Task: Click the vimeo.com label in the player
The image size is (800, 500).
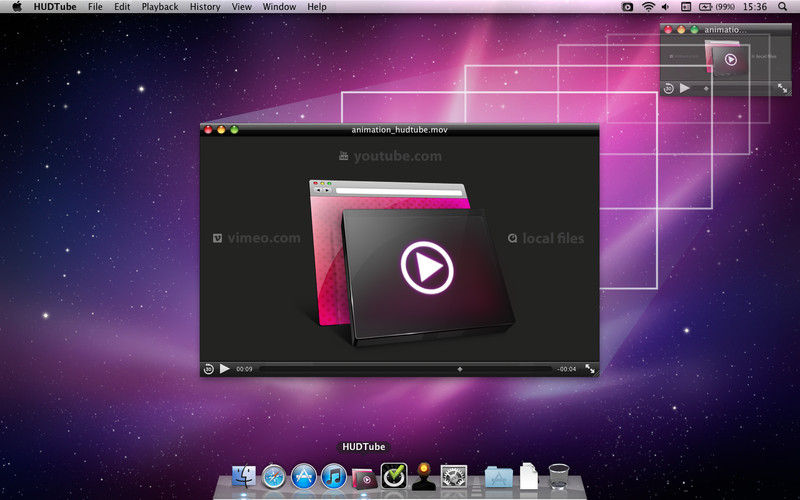Action: point(256,238)
